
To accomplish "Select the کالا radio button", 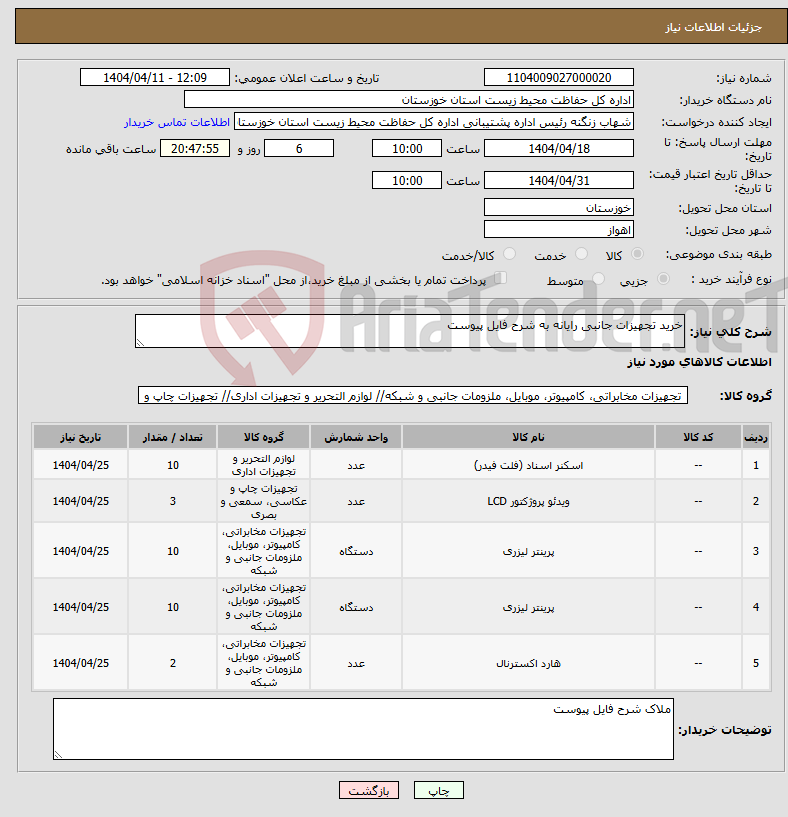I will tap(637, 254).
